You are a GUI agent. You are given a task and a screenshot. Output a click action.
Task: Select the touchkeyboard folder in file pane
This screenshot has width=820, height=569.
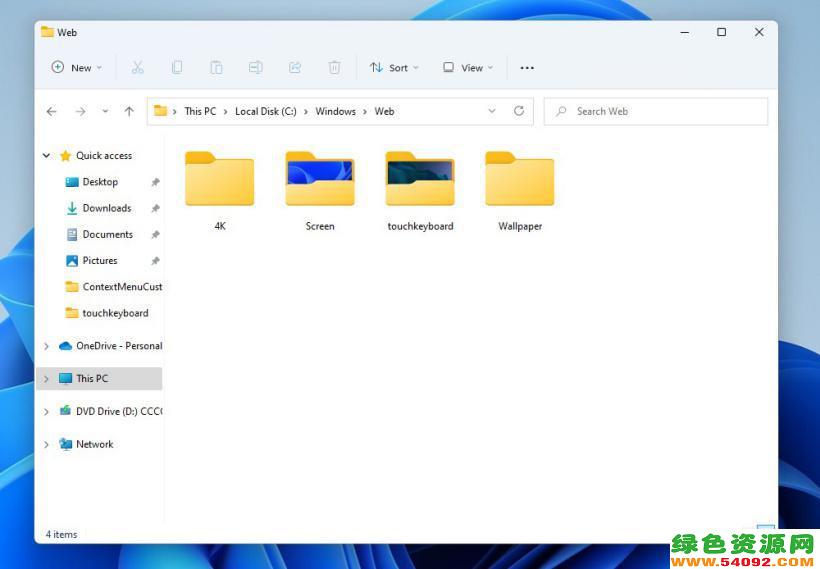(x=420, y=191)
